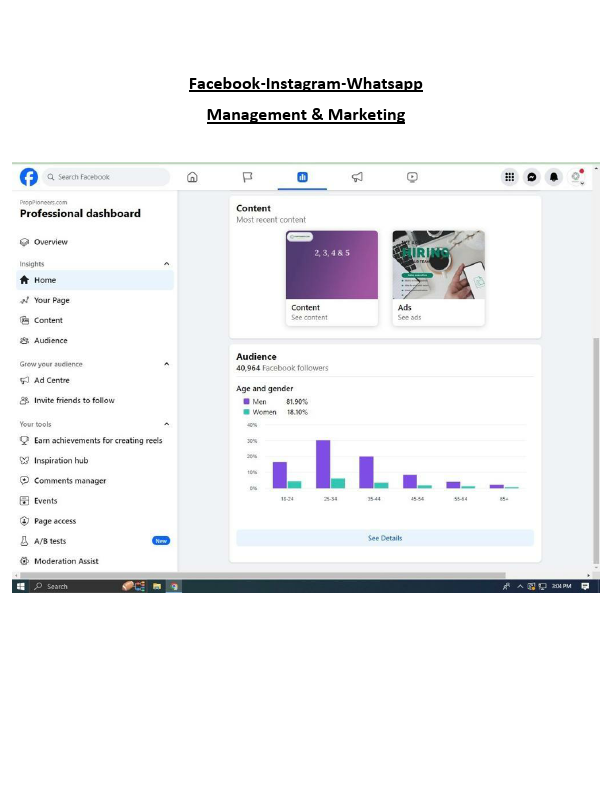The width and height of the screenshot is (612, 792).
Task: Open the notifications bell
Action: (554, 177)
